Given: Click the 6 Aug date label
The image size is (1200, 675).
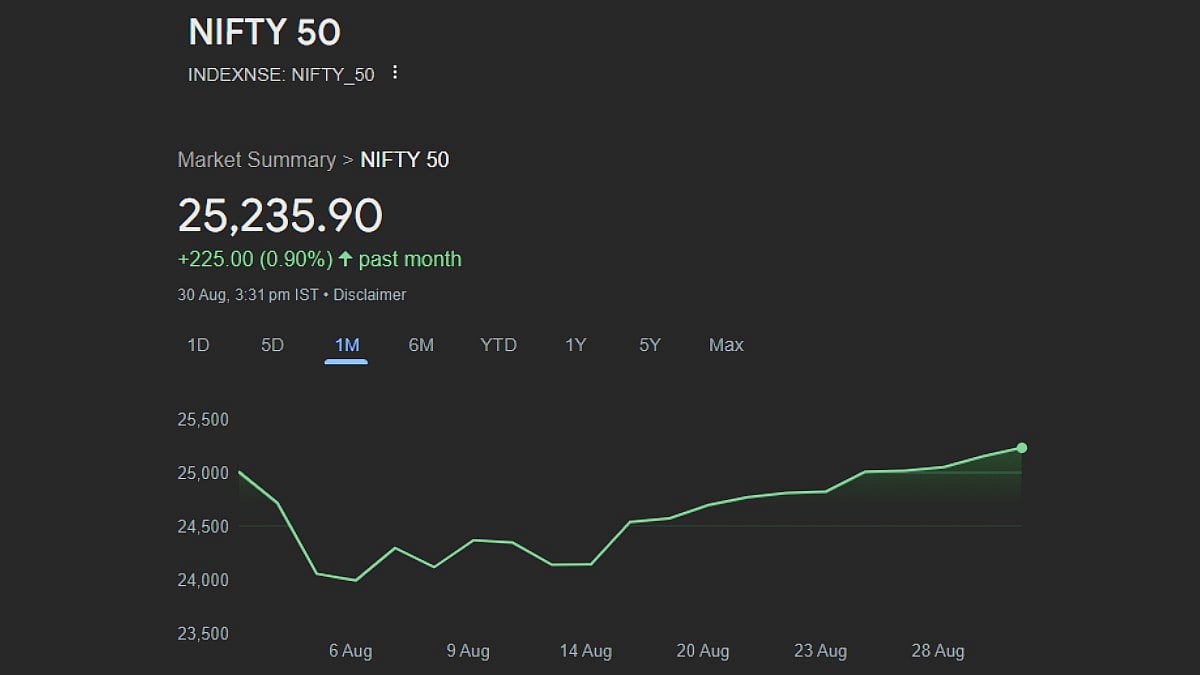Looking at the screenshot, I should [350, 651].
